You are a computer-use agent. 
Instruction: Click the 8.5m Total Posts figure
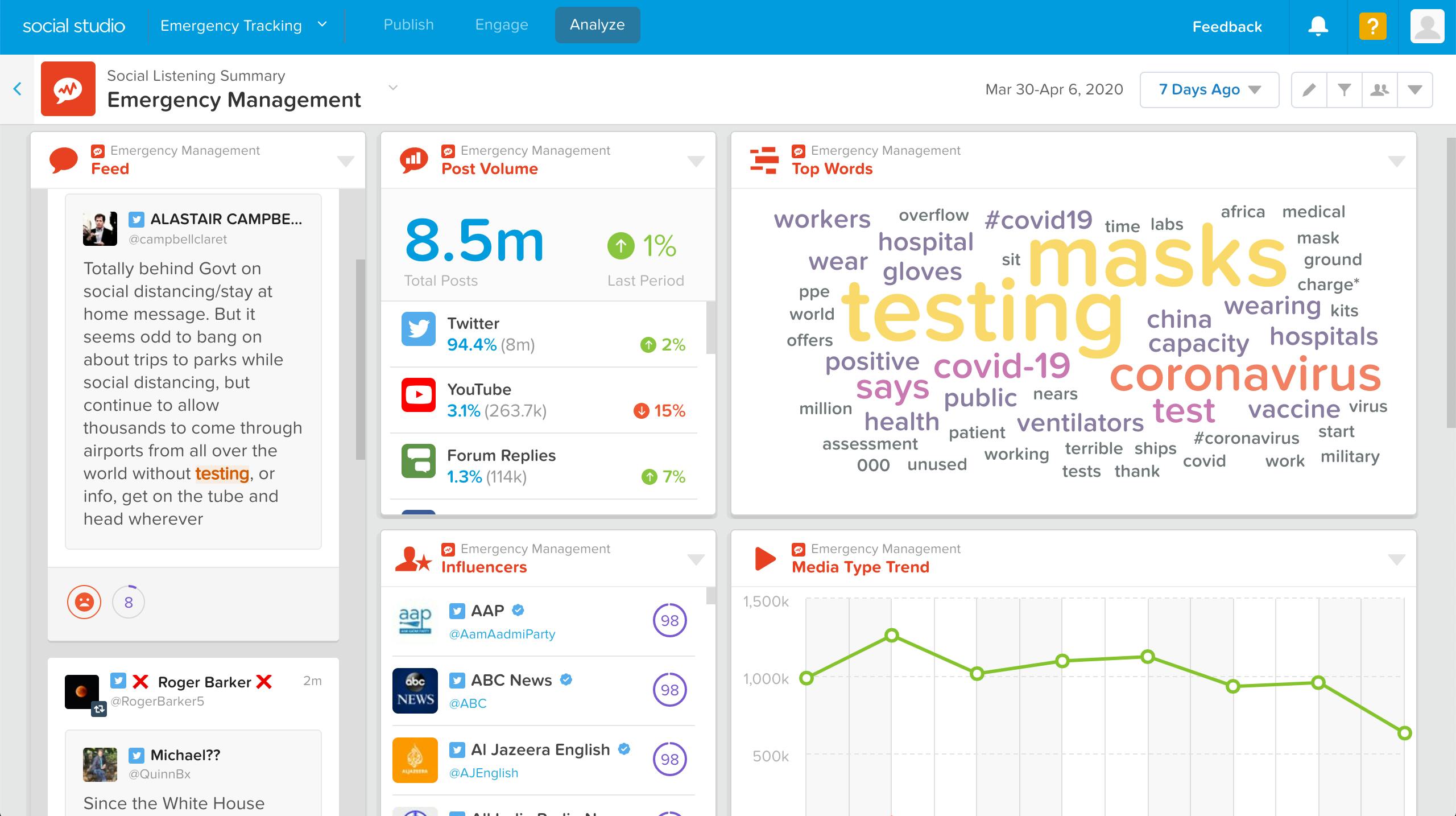click(x=474, y=241)
